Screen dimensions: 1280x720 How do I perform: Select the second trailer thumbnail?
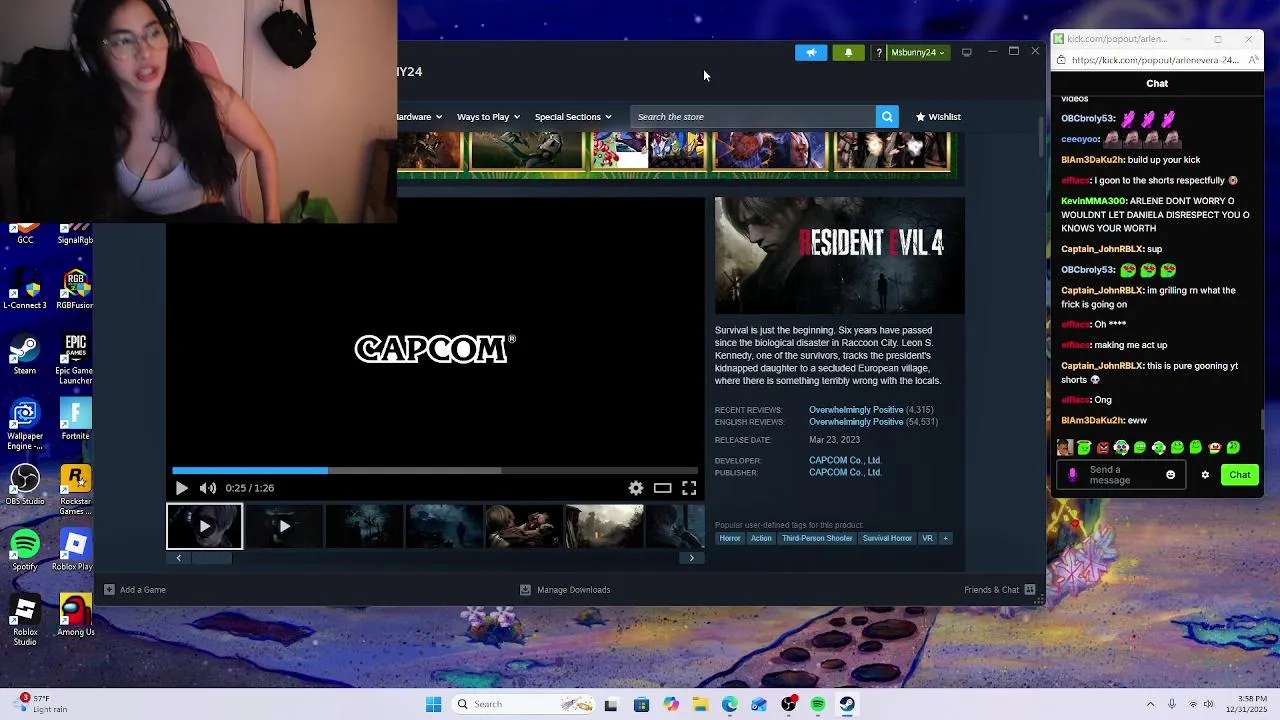(284, 526)
